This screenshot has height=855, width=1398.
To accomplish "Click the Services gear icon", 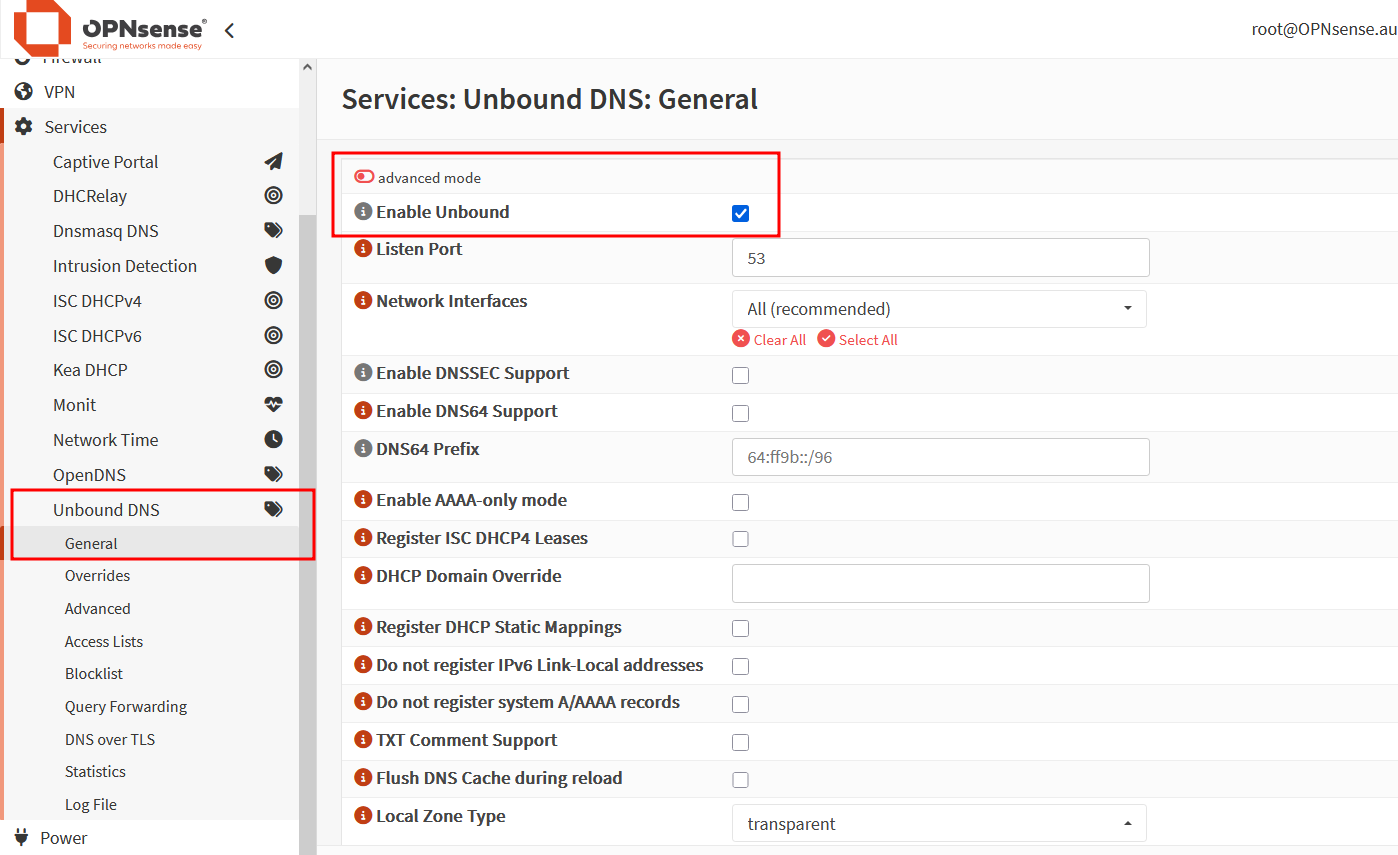I will pyautogui.click(x=24, y=127).
